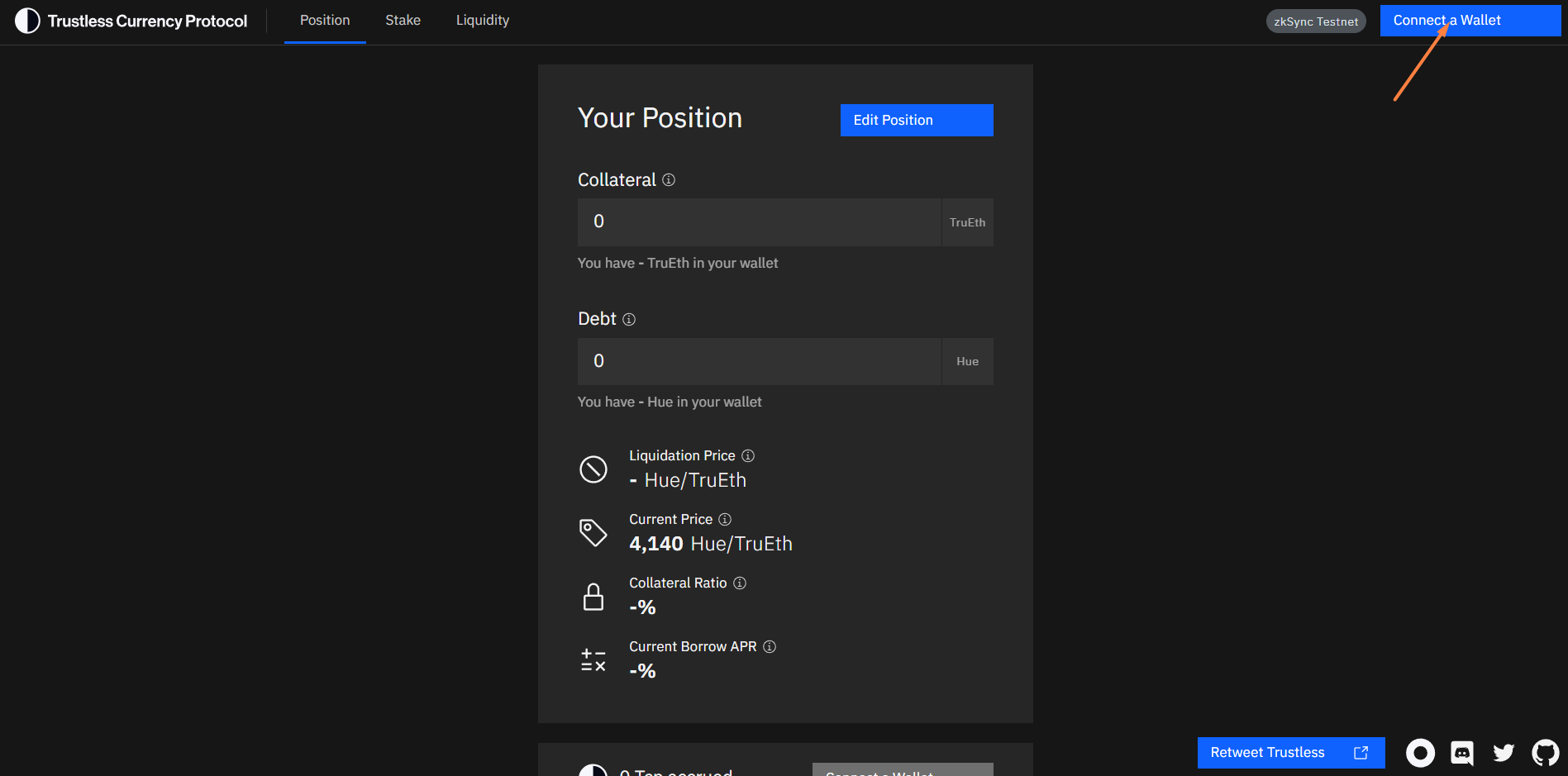Screen dimensions: 1568x776
Task: Click the info icon next to Debt
Action: 629,319
